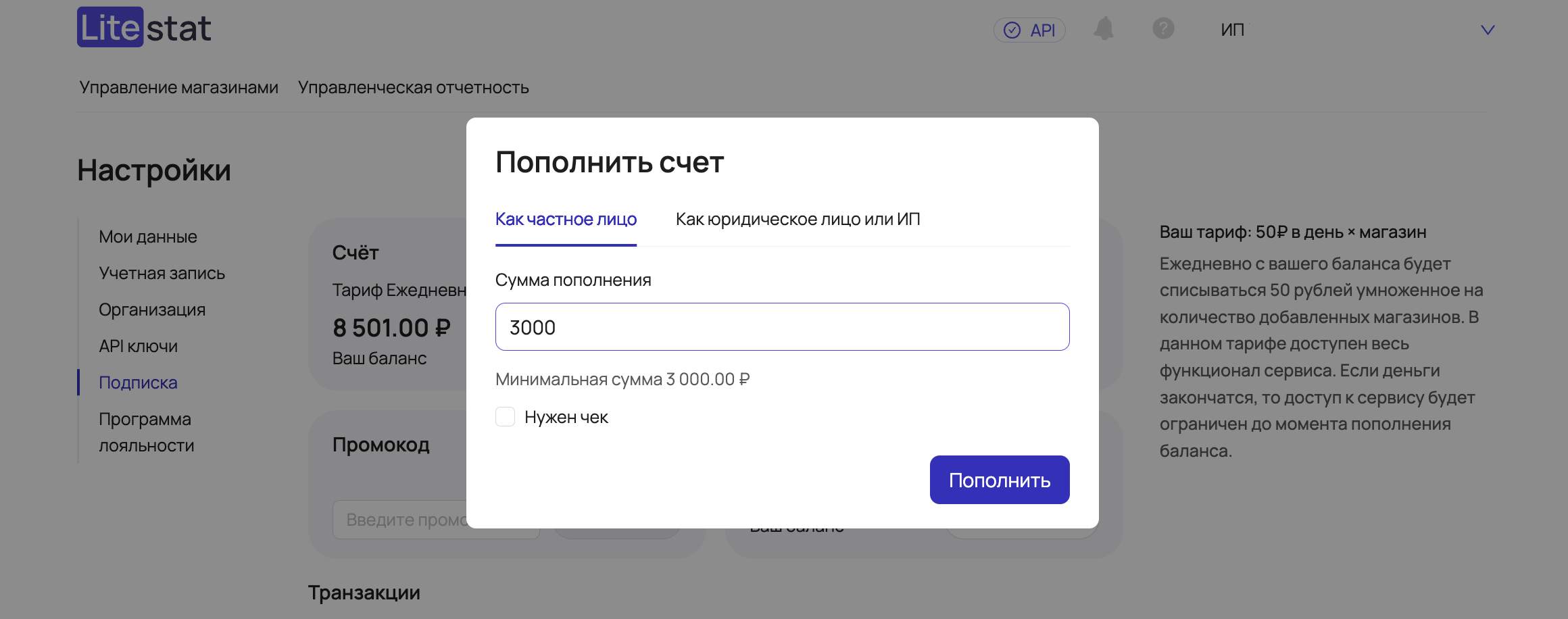Expand the ИП account dropdown chevron
This screenshot has width=1568, height=619.
click(1488, 30)
